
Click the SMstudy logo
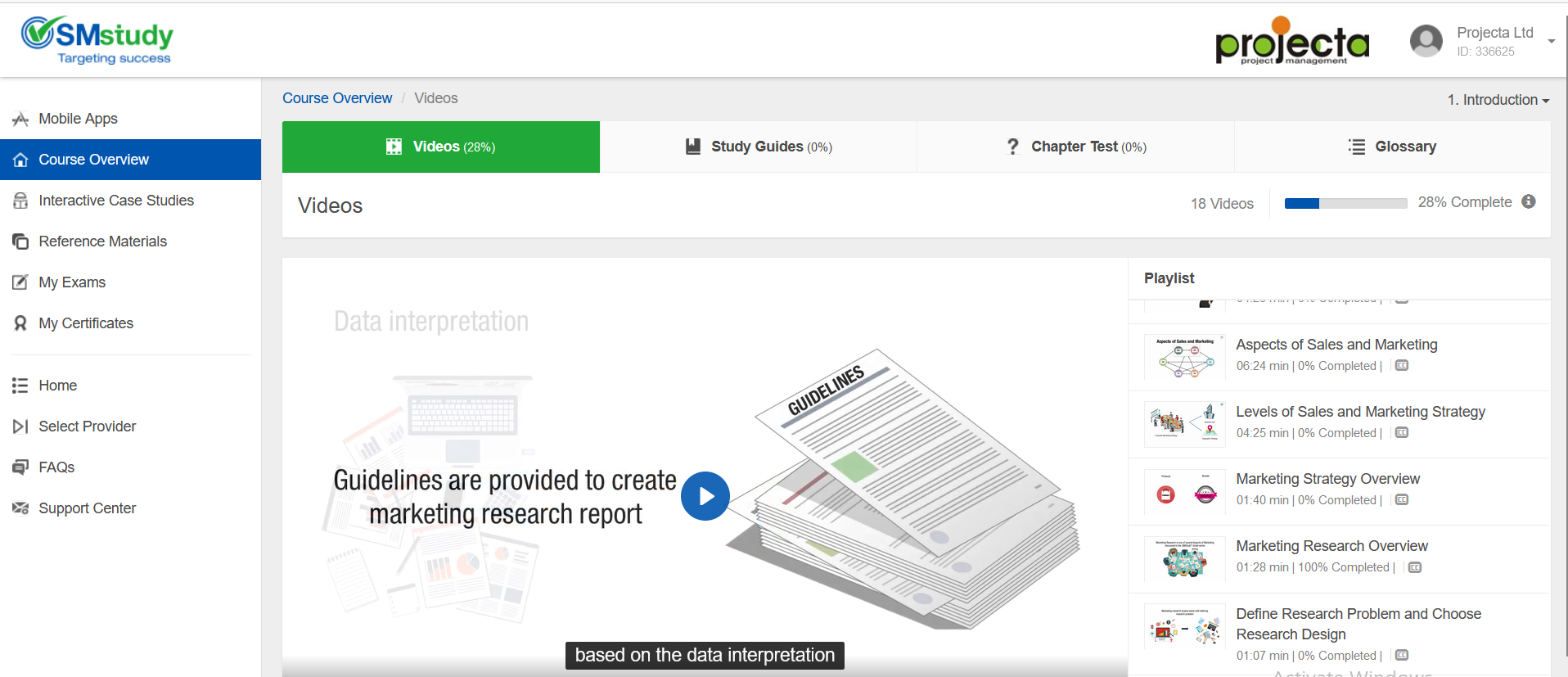[97, 40]
